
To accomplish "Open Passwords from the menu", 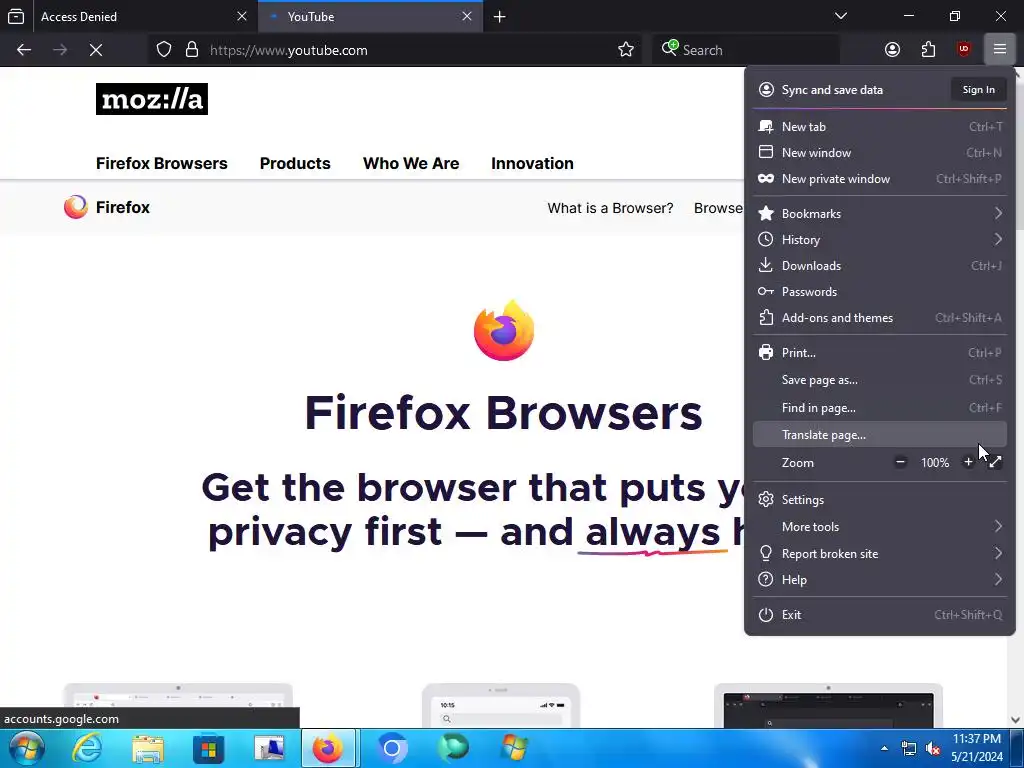I will (x=880, y=292).
